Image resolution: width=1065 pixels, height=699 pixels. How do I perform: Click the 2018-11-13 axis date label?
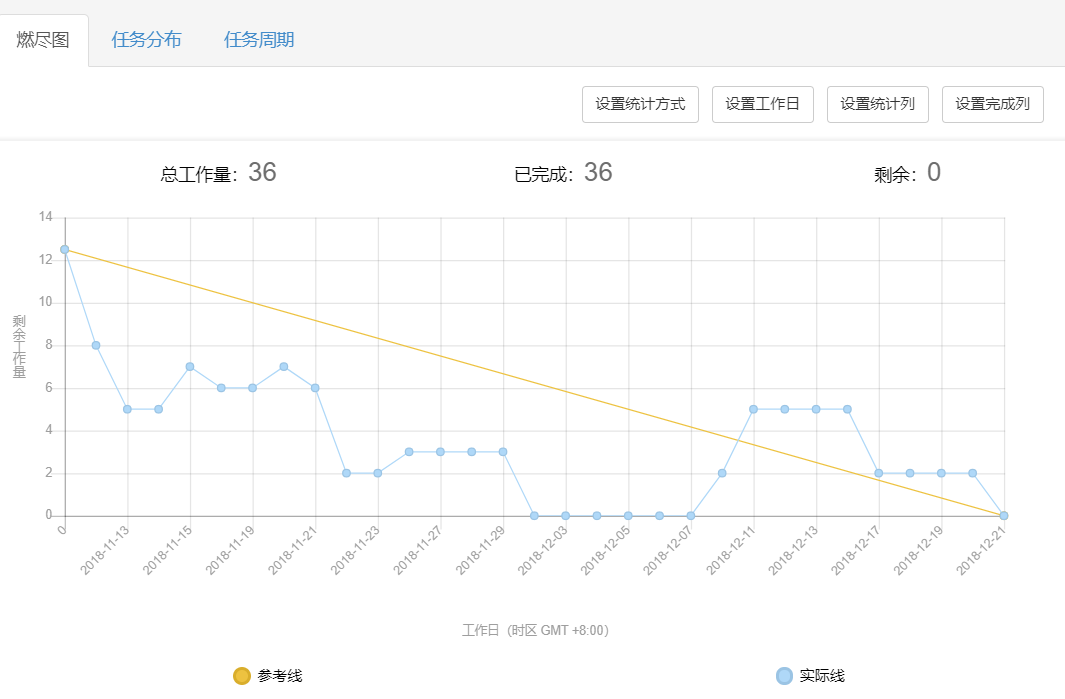(106, 550)
